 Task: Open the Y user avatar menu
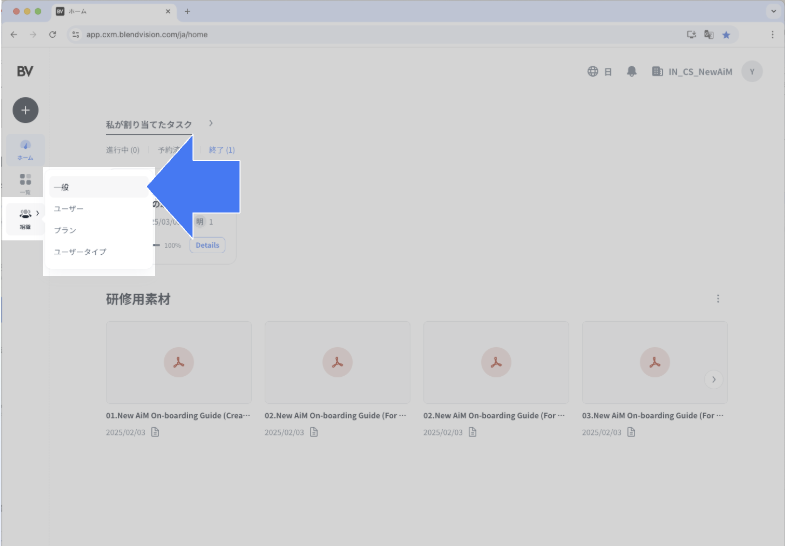coord(752,72)
